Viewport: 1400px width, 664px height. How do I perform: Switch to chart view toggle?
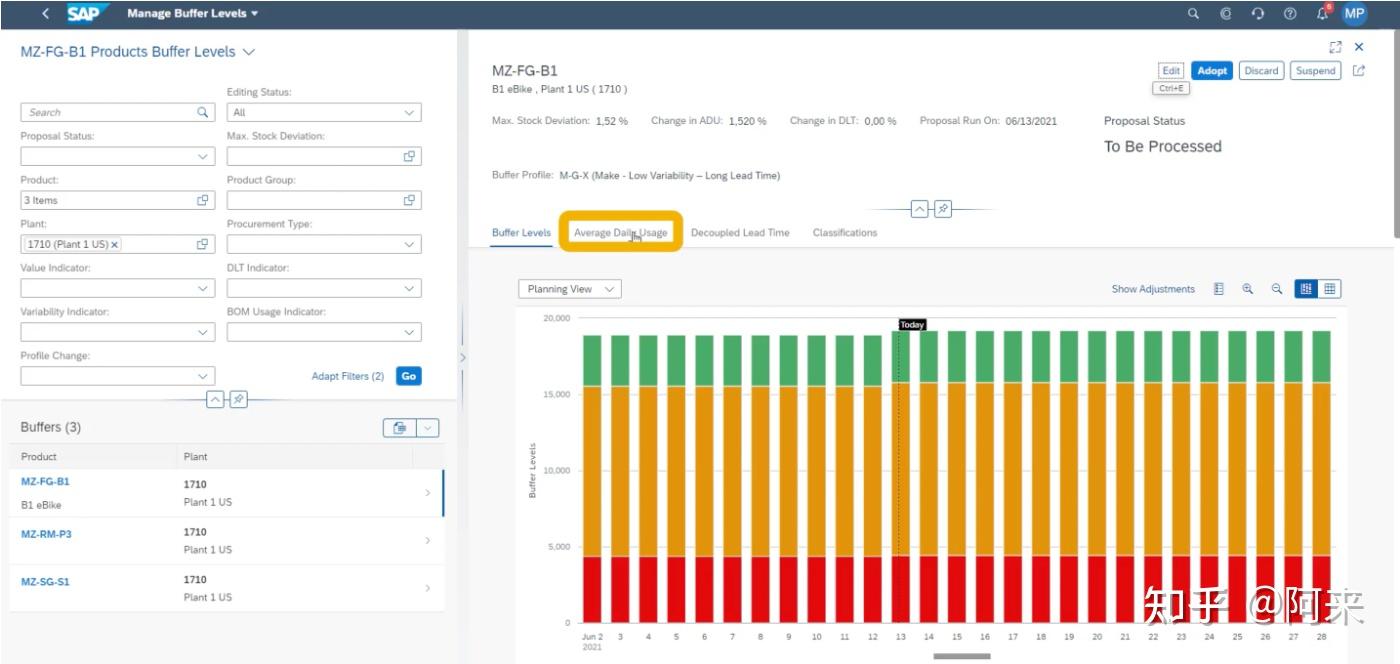[1306, 289]
